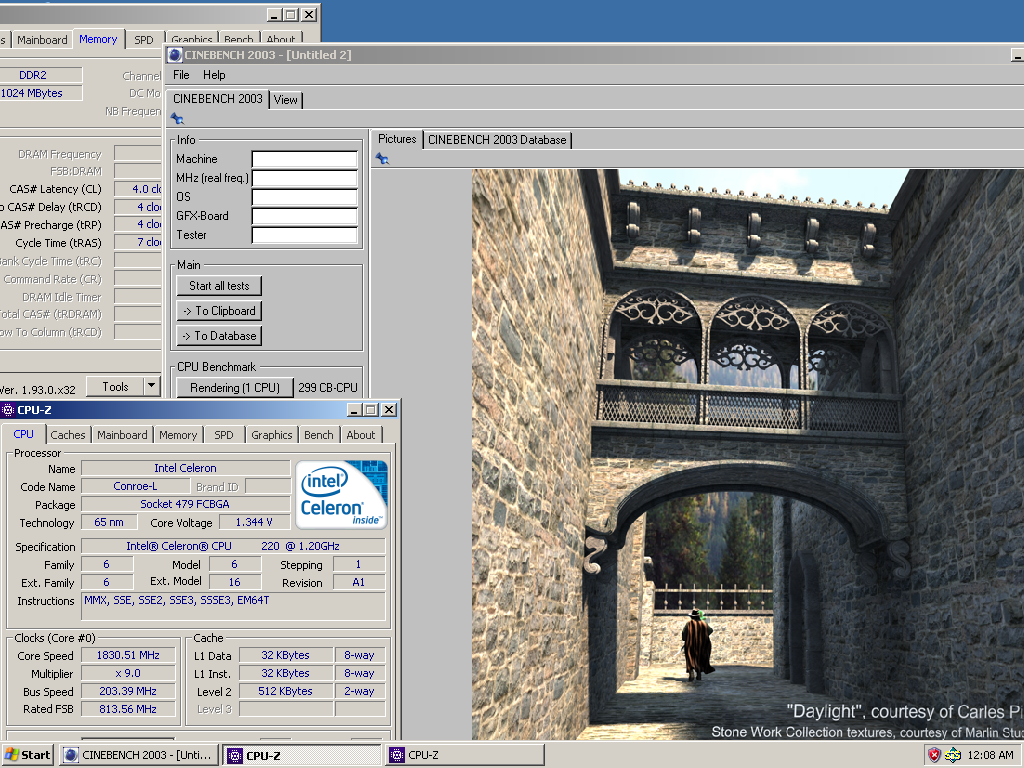This screenshot has height=768, width=1024.
Task: Click the instructions MMX, SSE list value
Action: 233,607
